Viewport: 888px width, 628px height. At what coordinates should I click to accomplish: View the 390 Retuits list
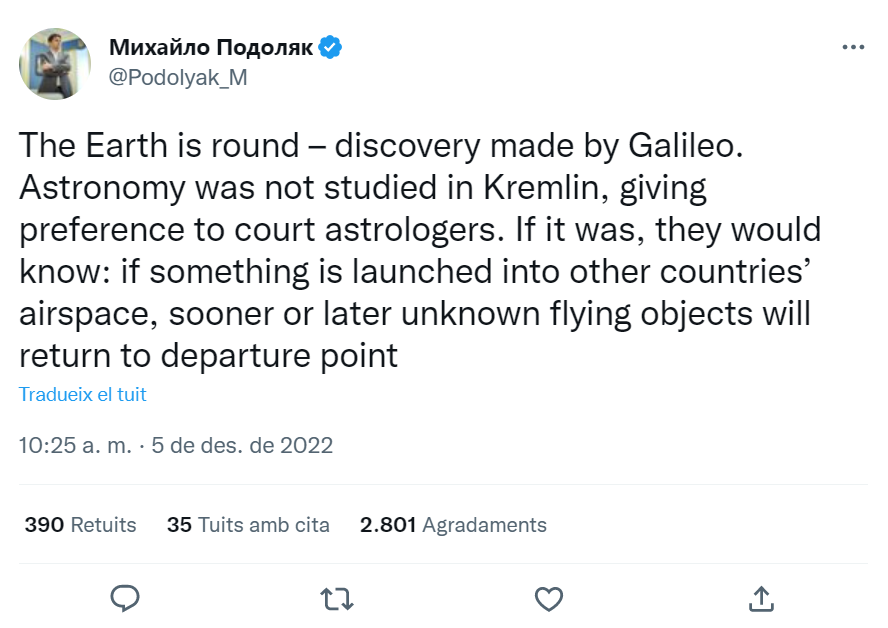80,524
